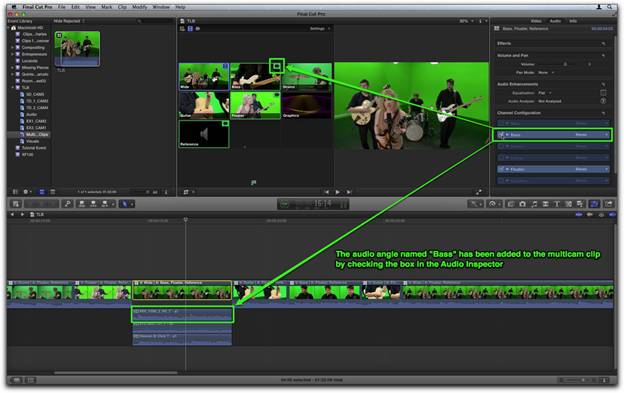Screen dimensions: 624x393
Task: Show the Music and Sound browser
Action: click(534, 204)
